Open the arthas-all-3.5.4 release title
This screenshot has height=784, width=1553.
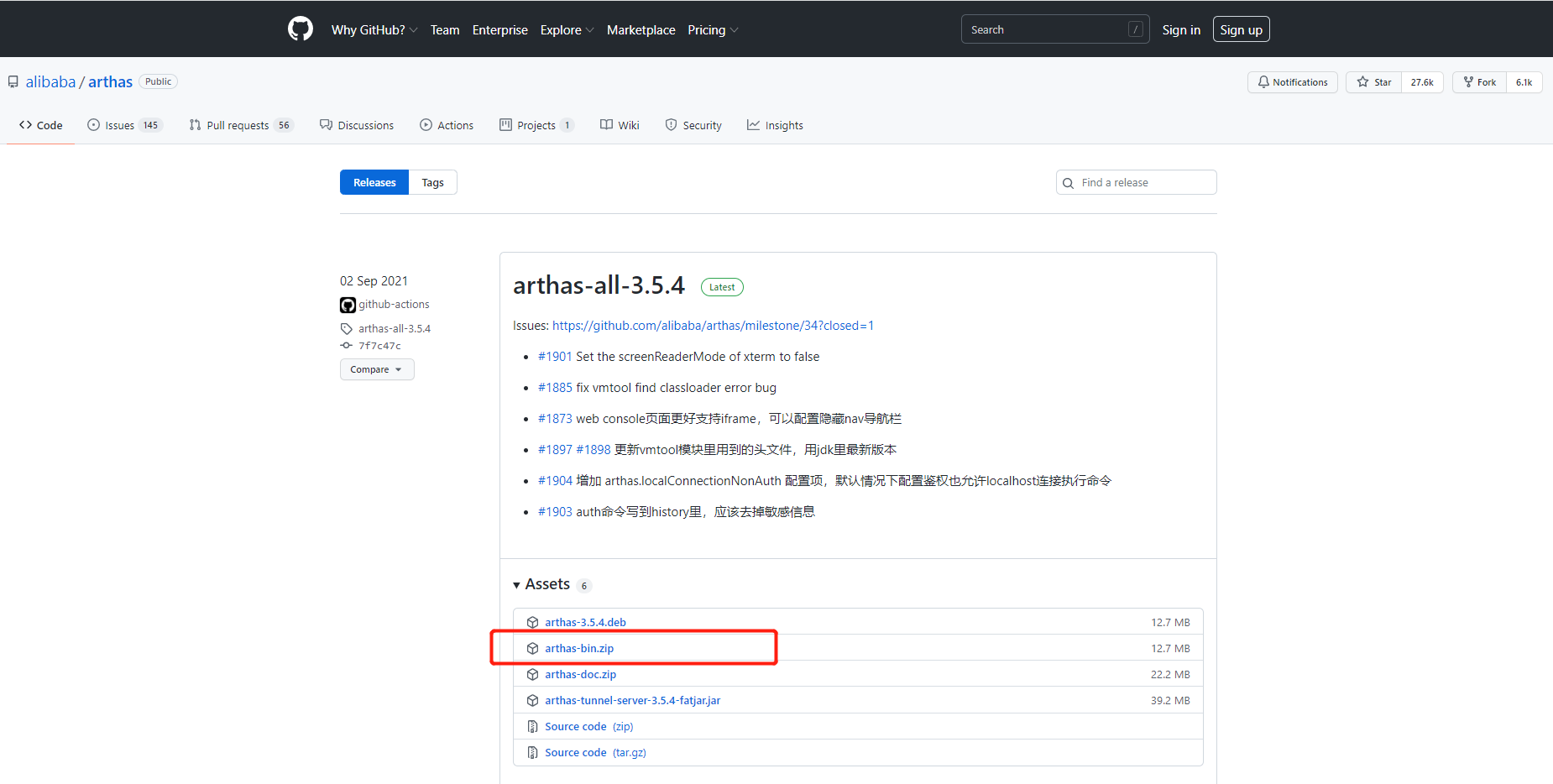(599, 285)
